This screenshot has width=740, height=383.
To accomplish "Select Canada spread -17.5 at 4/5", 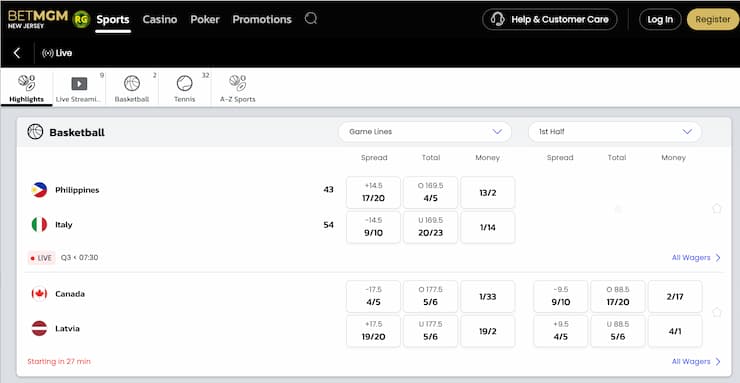I will coord(373,297).
